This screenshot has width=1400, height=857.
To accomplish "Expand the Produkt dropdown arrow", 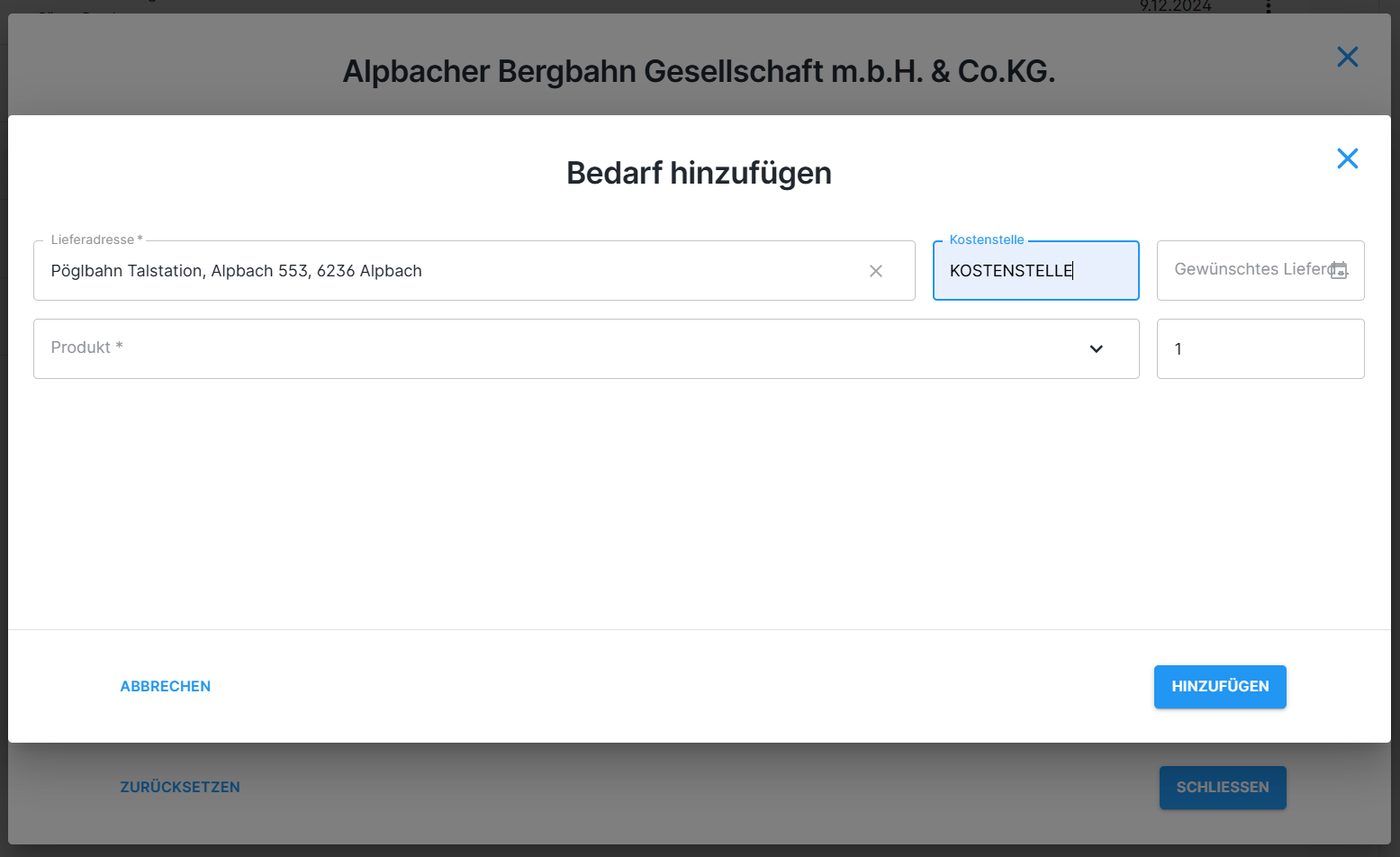I will point(1096,349).
